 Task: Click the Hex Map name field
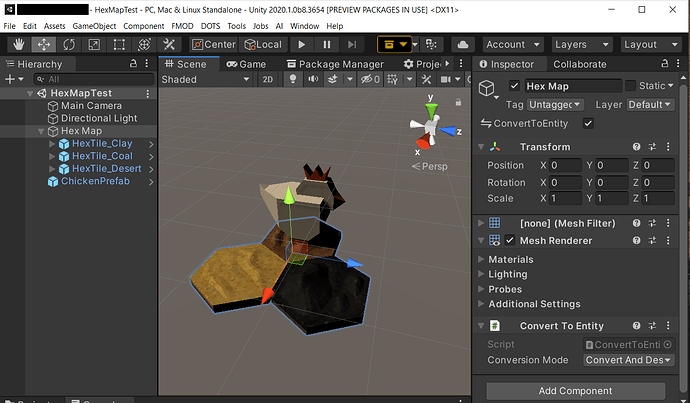(x=573, y=86)
